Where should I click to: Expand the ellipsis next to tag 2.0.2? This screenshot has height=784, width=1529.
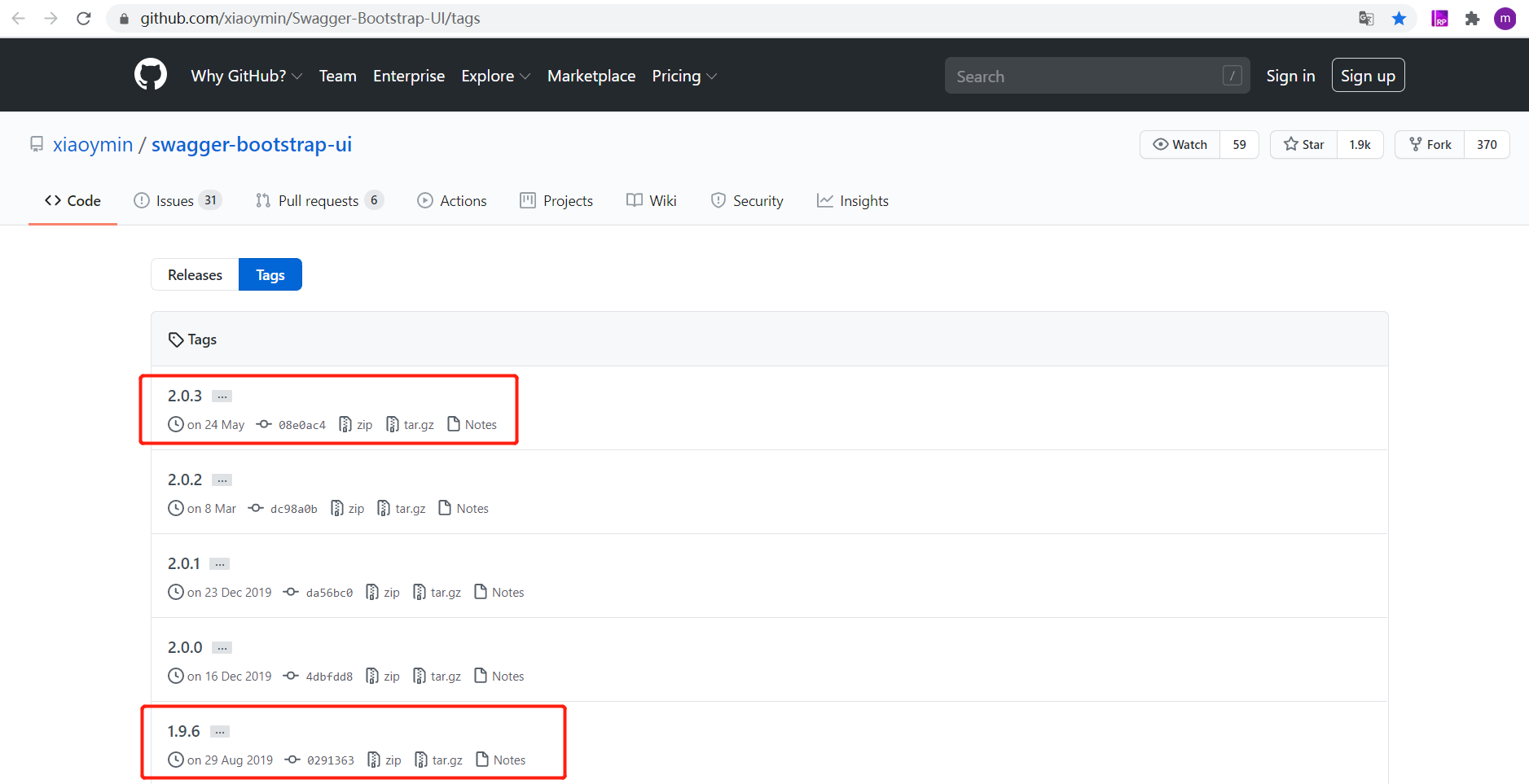point(222,480)
